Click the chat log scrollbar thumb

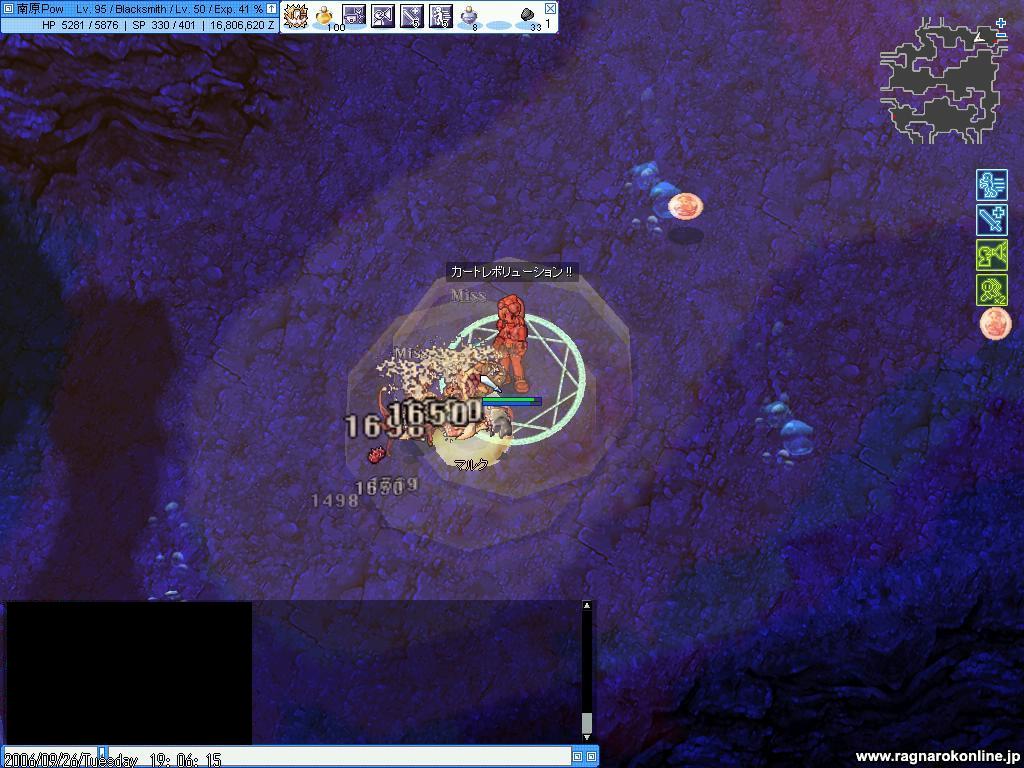pyautogui.click(x=586, y=723)
